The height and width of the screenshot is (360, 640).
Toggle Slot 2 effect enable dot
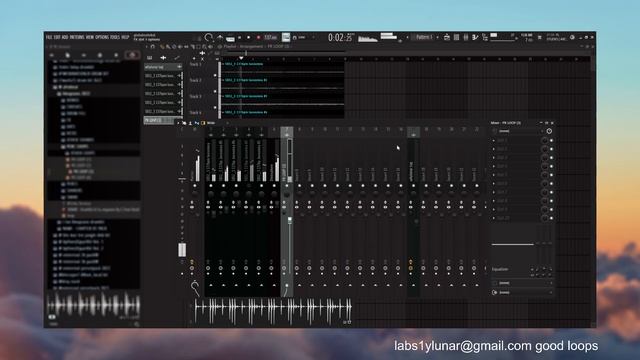pos(551,149)
